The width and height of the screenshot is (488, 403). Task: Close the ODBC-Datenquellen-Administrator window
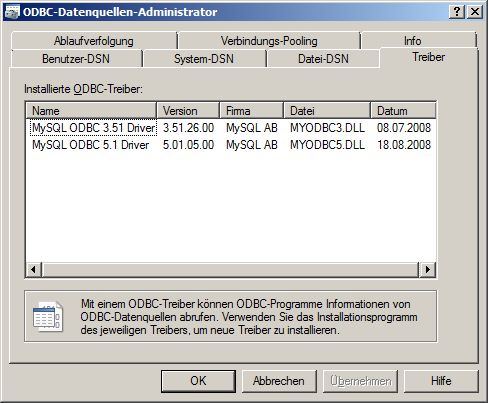click(x=475, y=12)
